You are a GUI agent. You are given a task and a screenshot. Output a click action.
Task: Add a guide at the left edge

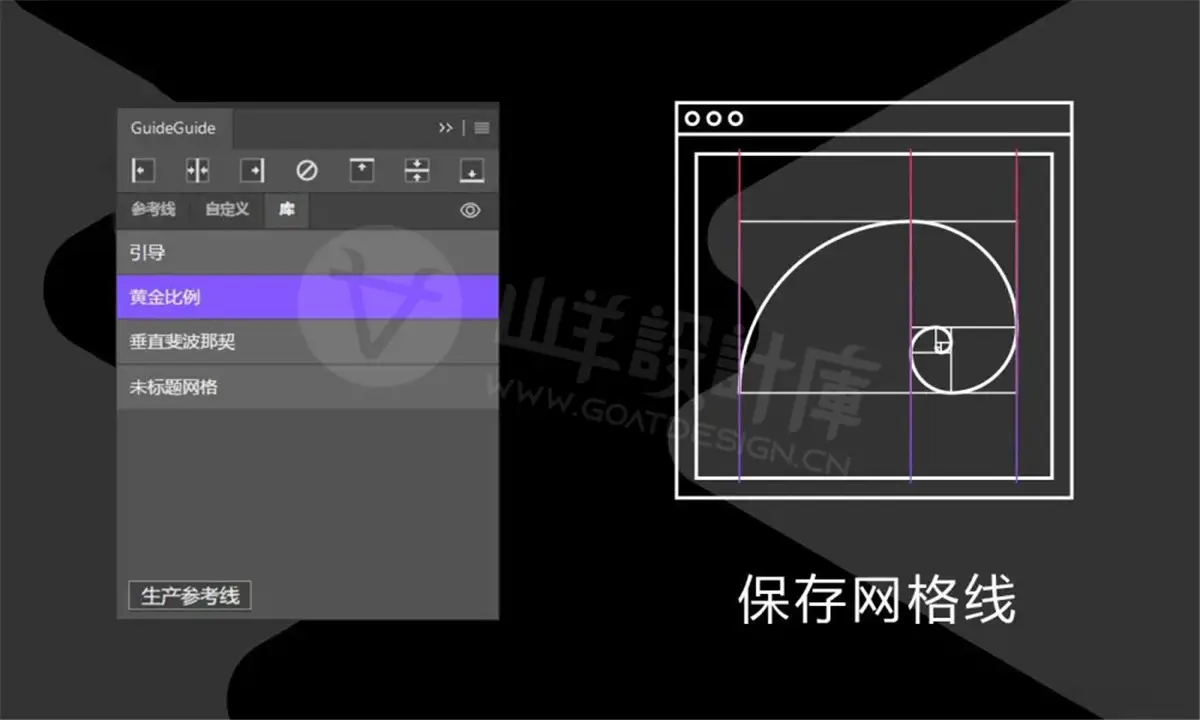(x=143, y=171)
